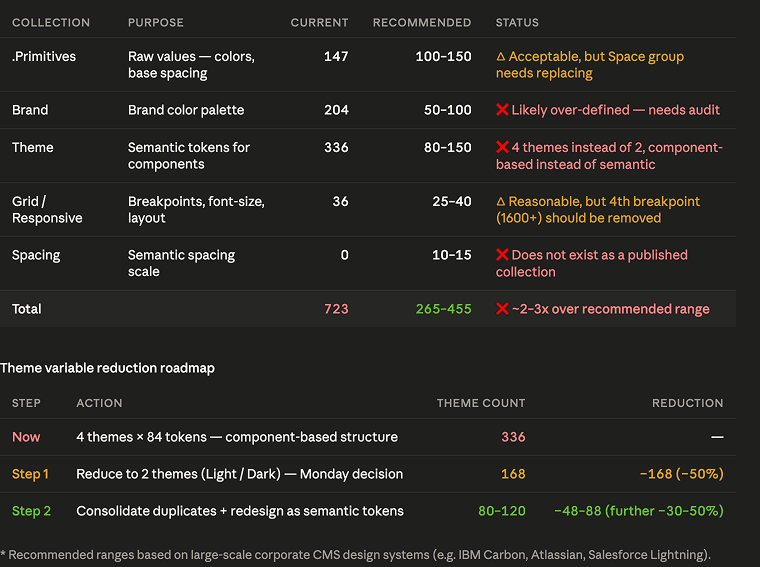Click 'Likely over-defined — needs audit' status
Image resolution: width=760 pixels, height=567 pixels.
(616, 110)
